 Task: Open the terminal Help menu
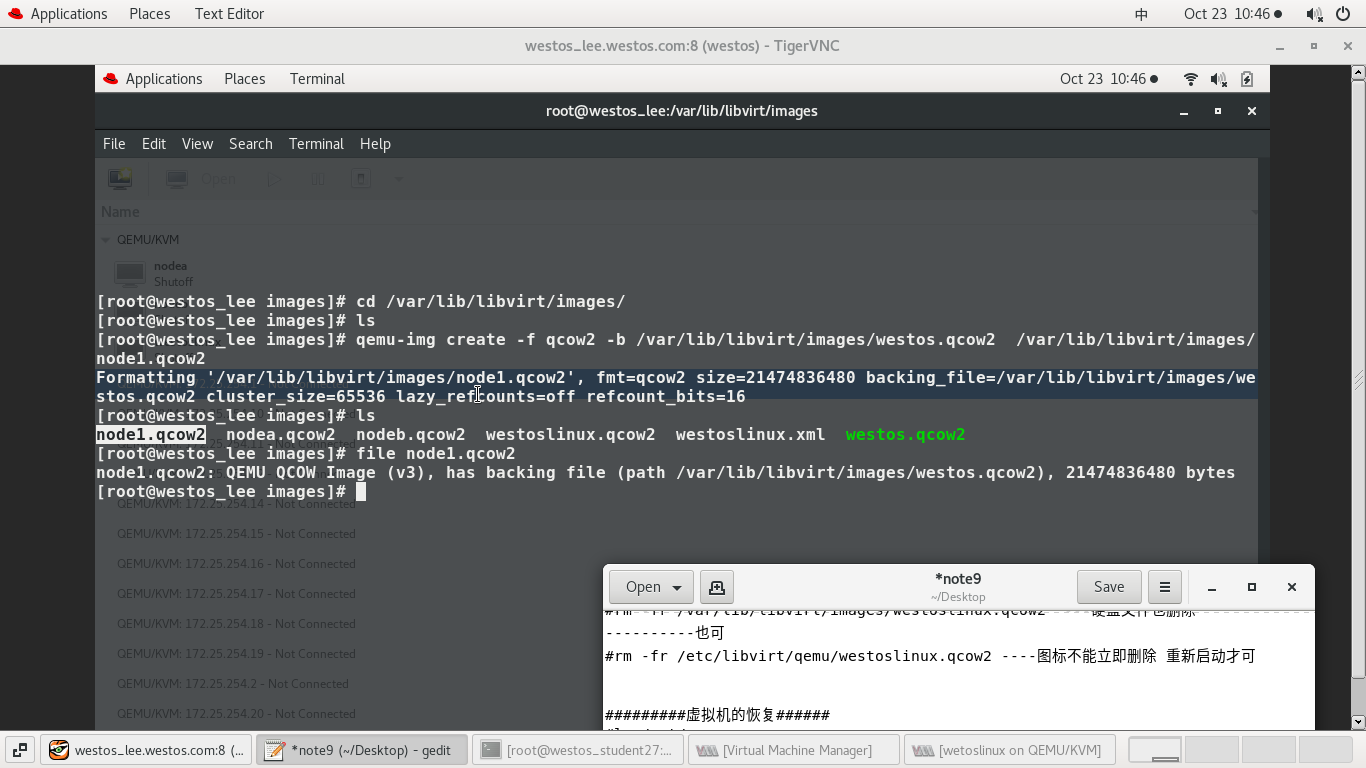(x=375, y=144)
